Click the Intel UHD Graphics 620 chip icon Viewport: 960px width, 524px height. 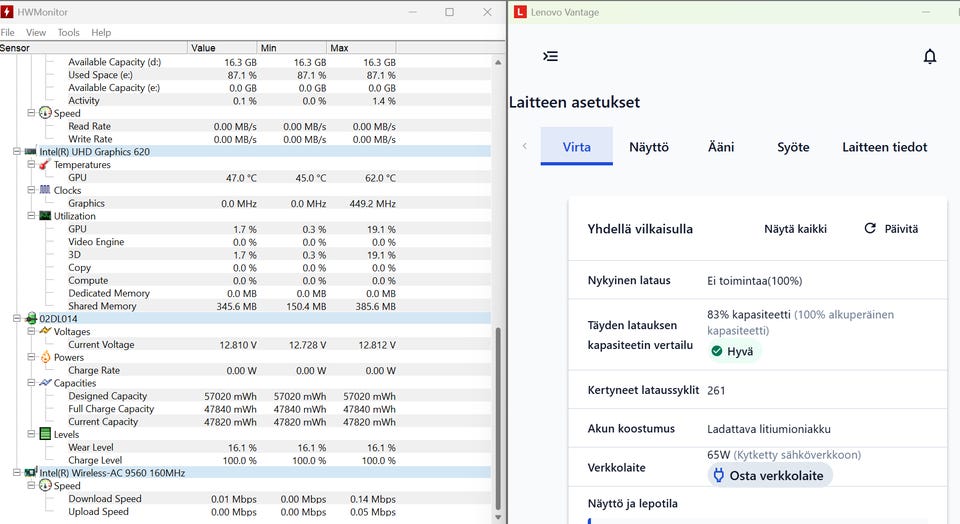(30, 151)
